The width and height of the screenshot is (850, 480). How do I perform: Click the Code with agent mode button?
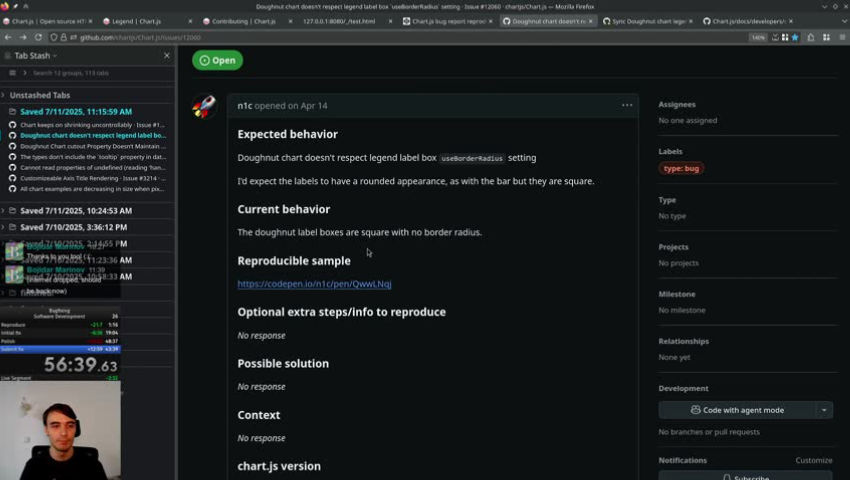(737, 410)
